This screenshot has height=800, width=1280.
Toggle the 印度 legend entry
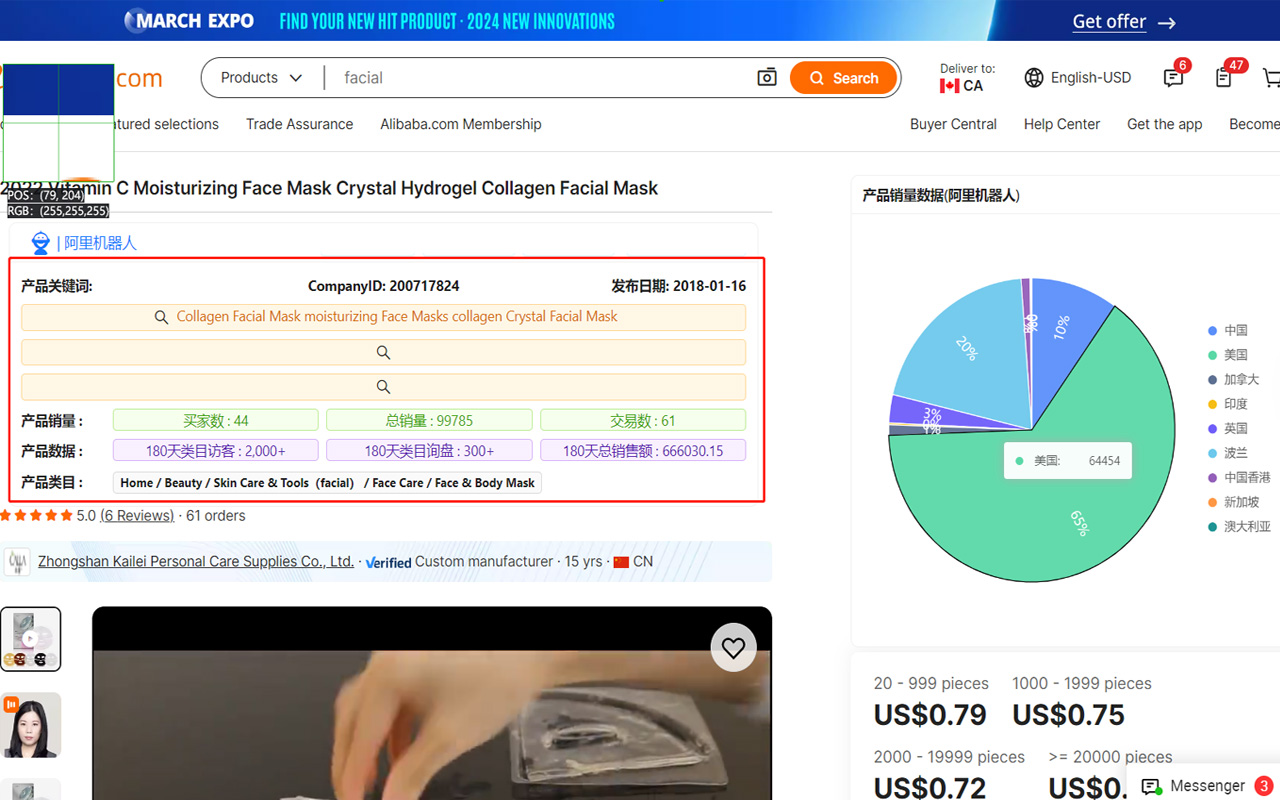(1228, 404)
